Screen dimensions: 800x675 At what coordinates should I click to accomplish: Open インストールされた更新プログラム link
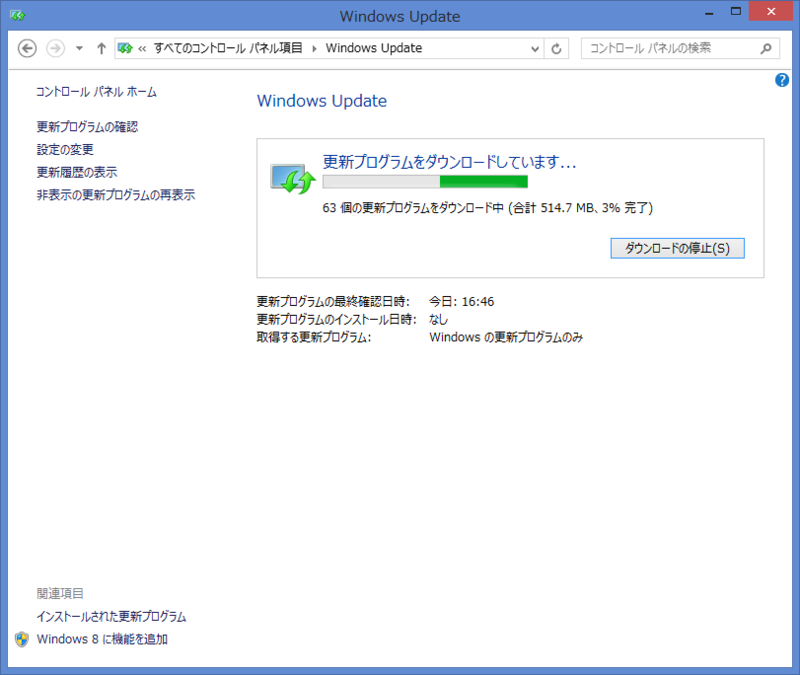(111, 616)
